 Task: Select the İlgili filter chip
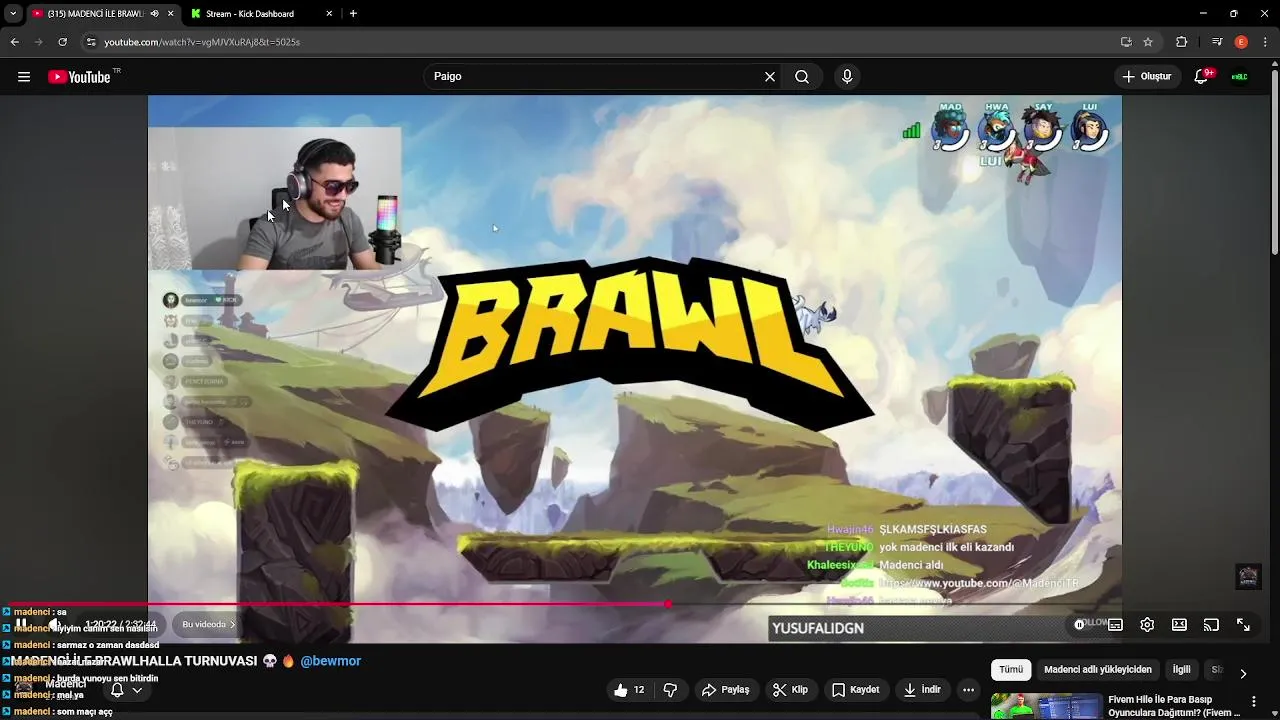[x=1181, y=669]
